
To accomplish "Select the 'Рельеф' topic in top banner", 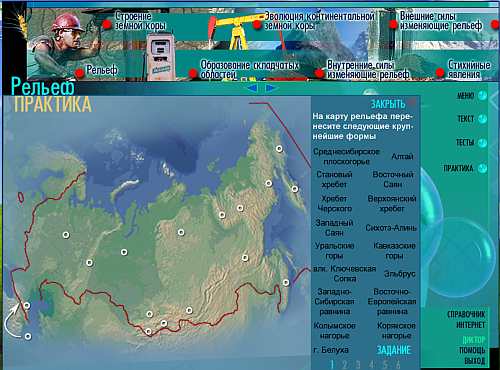I will (x=102, y=70).
